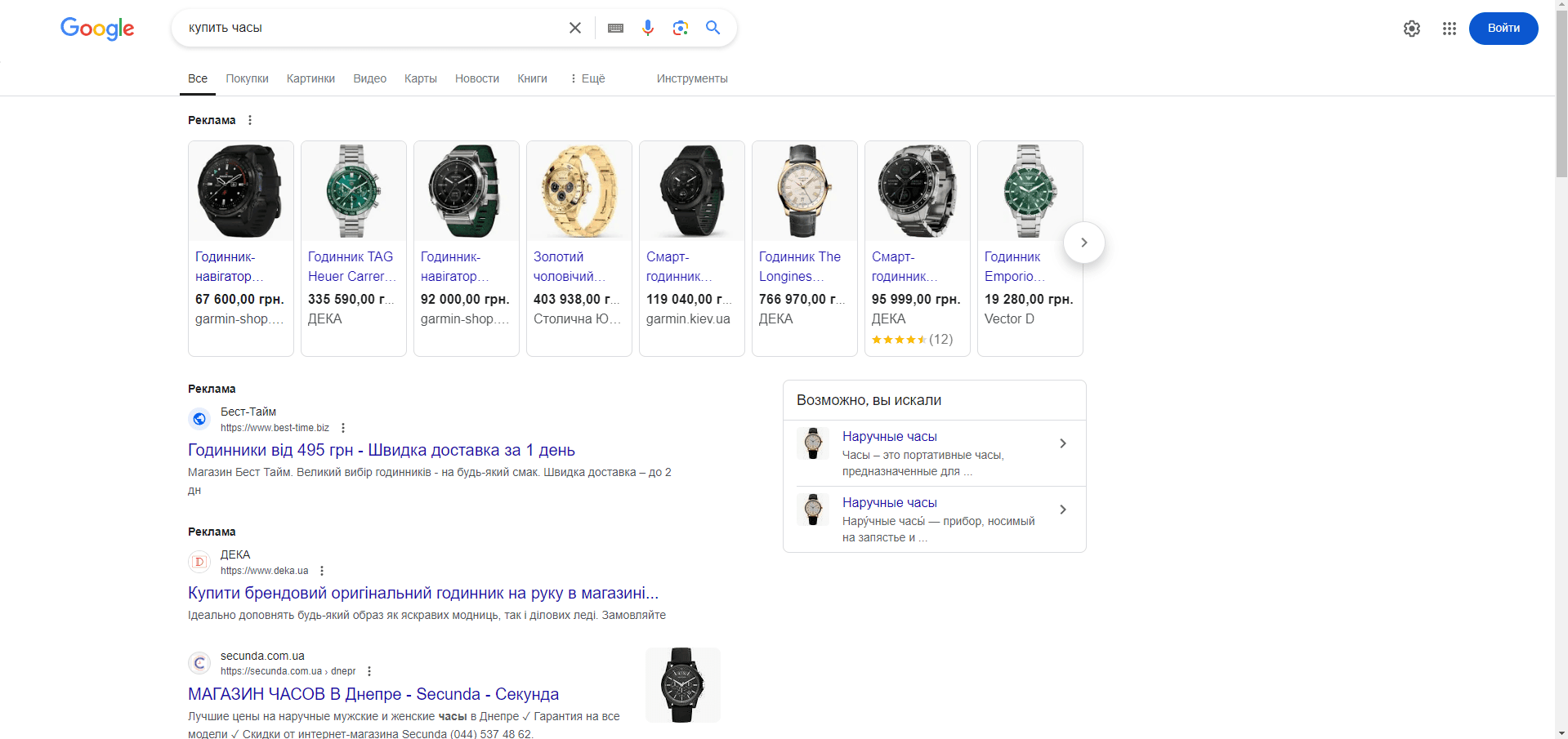Image resolution: width=1568 pixels, height=739 pixels.
Task: Click Vector D seller text
Action: click(1009, 318)
